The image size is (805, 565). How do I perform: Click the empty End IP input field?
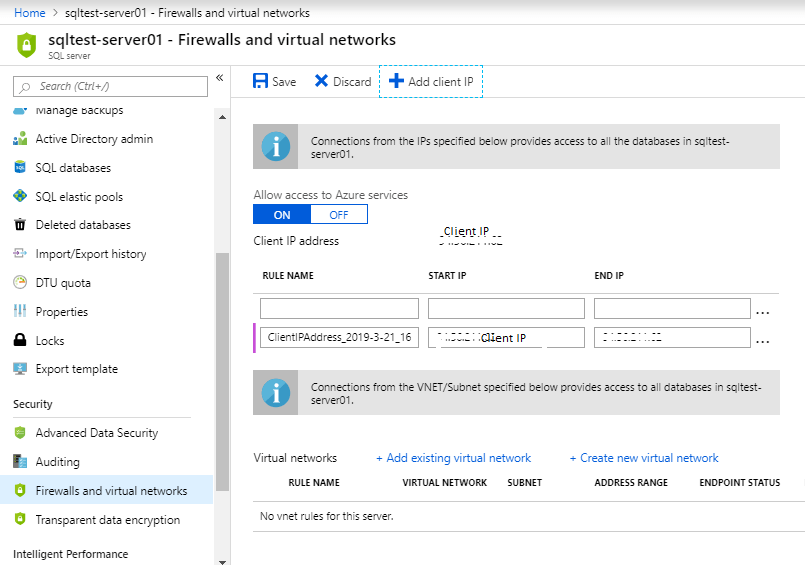coord(672,308)
